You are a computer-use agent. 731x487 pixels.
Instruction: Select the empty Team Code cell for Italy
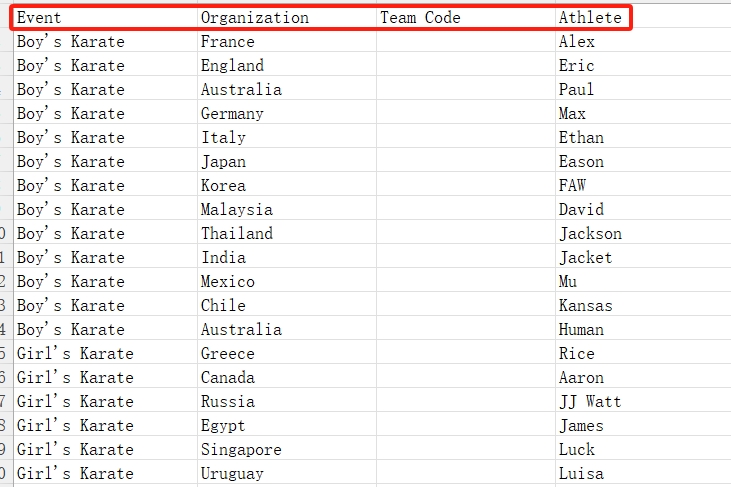coord(466,138)
